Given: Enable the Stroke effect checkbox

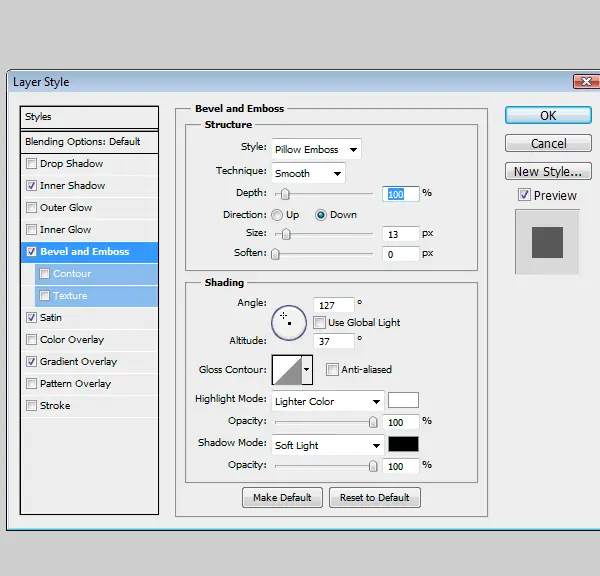Looking at the screenshot, I should click(31, 406).
